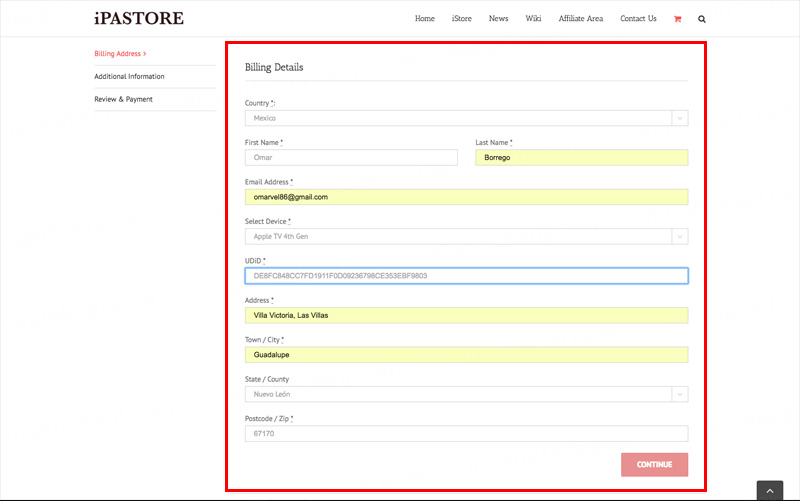Go to Contact Us
The width and height of the screenshot is (800, 501).
pos(638,18)
